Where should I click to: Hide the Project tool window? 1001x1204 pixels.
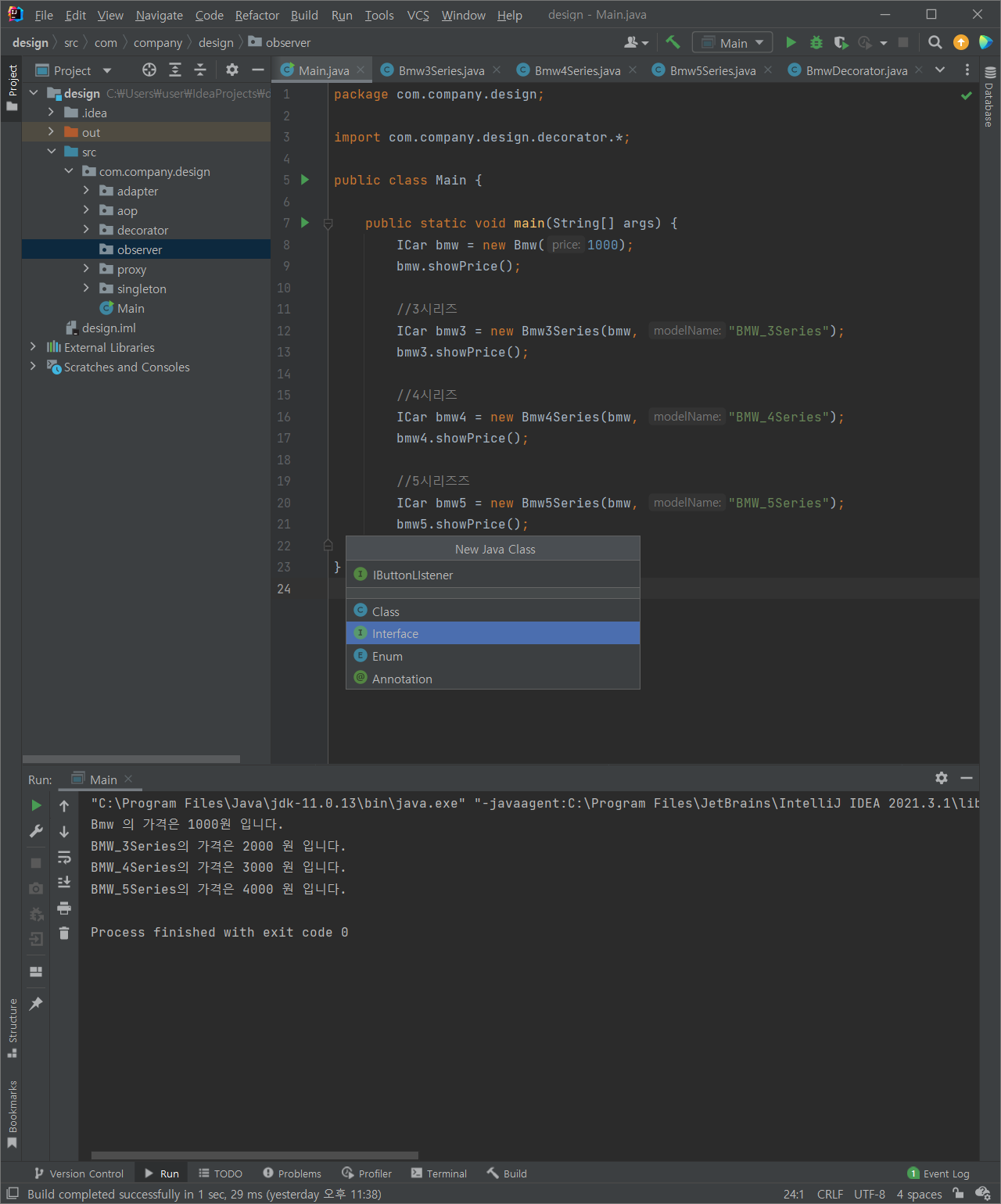(x=258, y=70)
